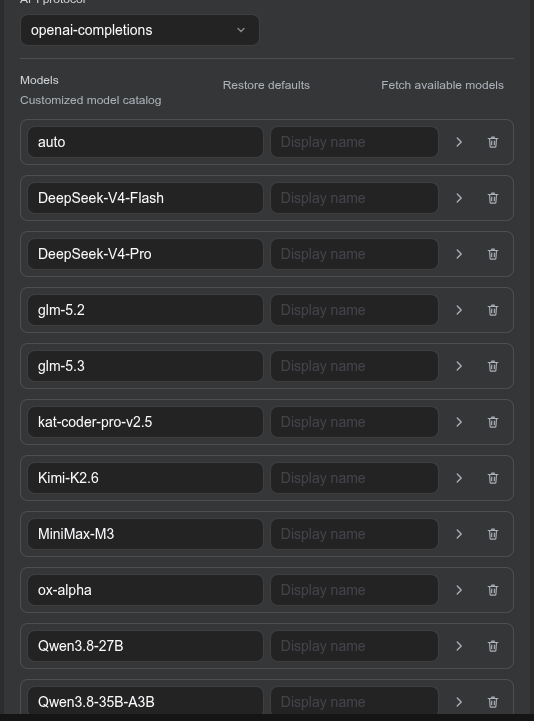The image size is (534, 721).
Task: Edit the DeepSeek-V4-Pro model ID field
Action: pyautogui.click(x=145, y=254)
